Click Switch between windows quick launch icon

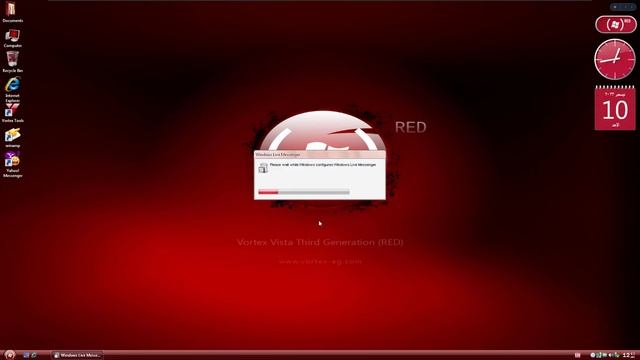click(34, 355)
